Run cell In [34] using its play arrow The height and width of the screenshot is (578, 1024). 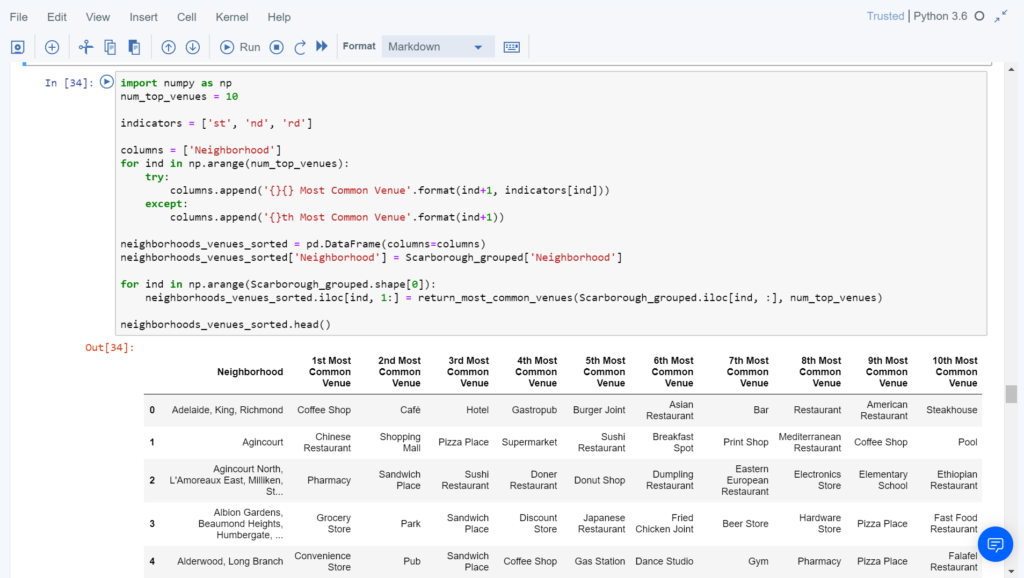106,82
